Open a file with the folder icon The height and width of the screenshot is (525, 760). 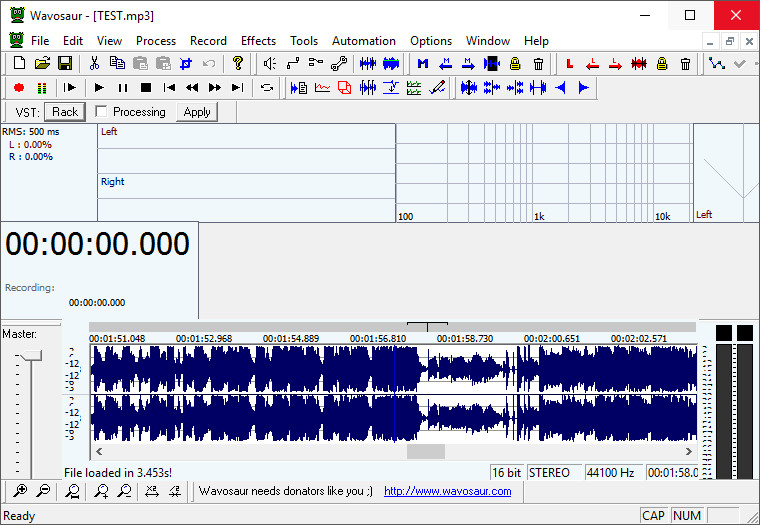[42, 63]
